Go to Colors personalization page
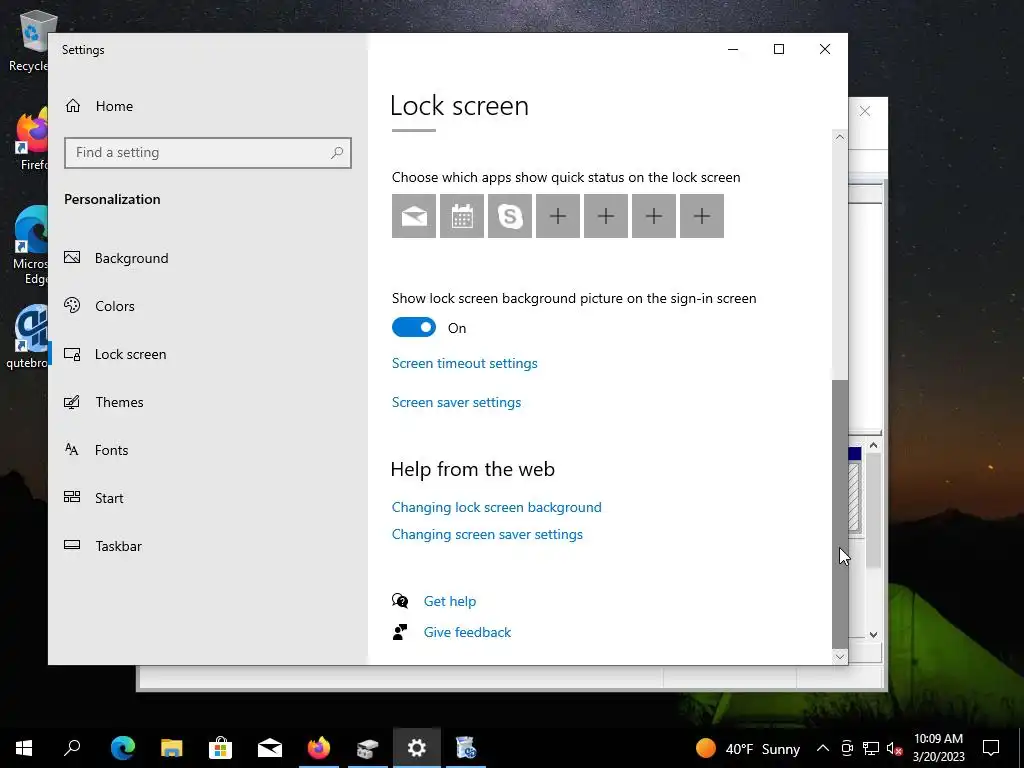 208,306
